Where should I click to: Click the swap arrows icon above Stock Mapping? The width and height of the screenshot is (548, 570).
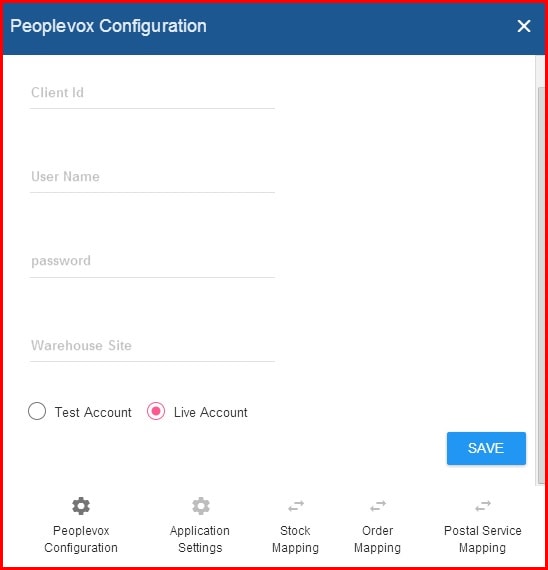pos(296,506)
